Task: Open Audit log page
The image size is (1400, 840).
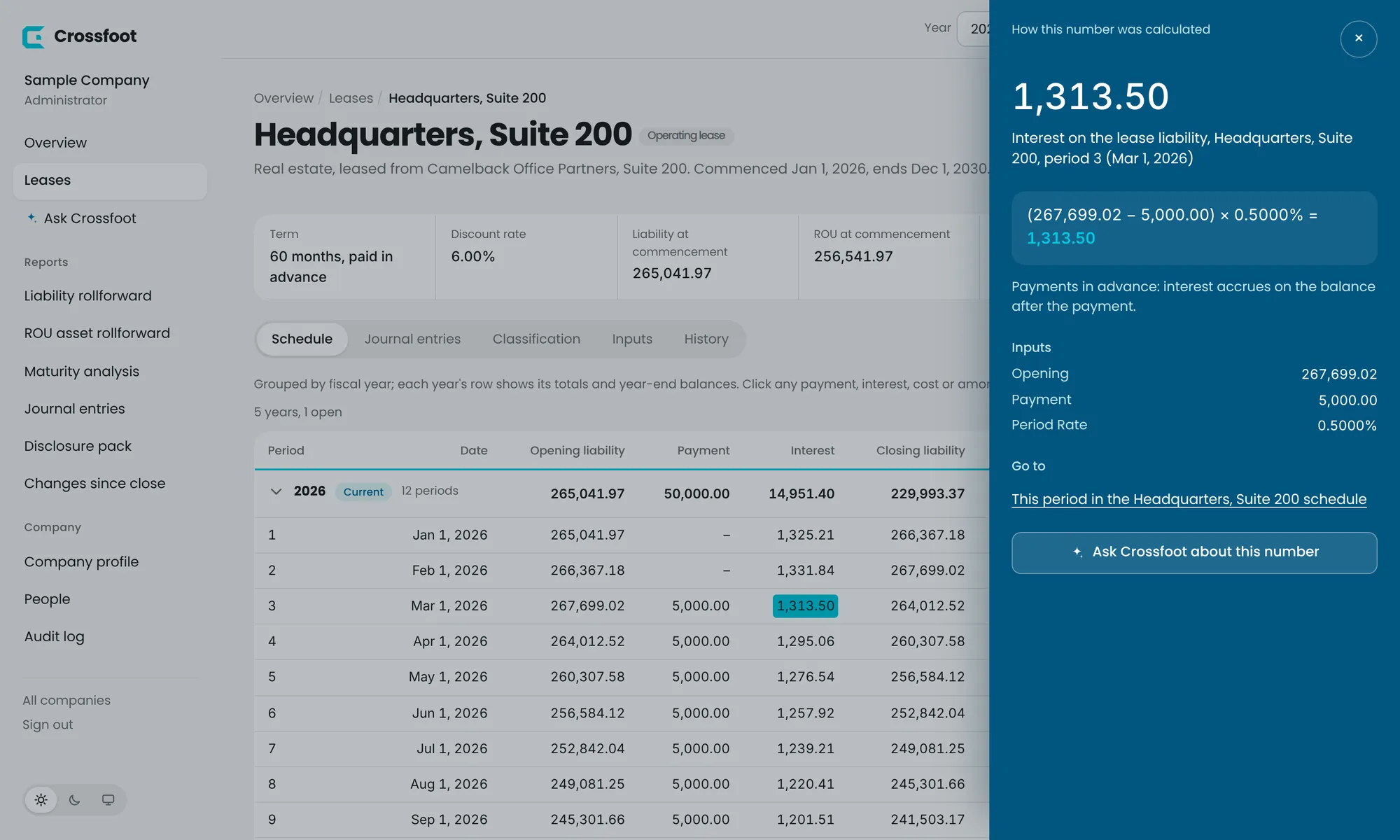Action: (54, 636)
